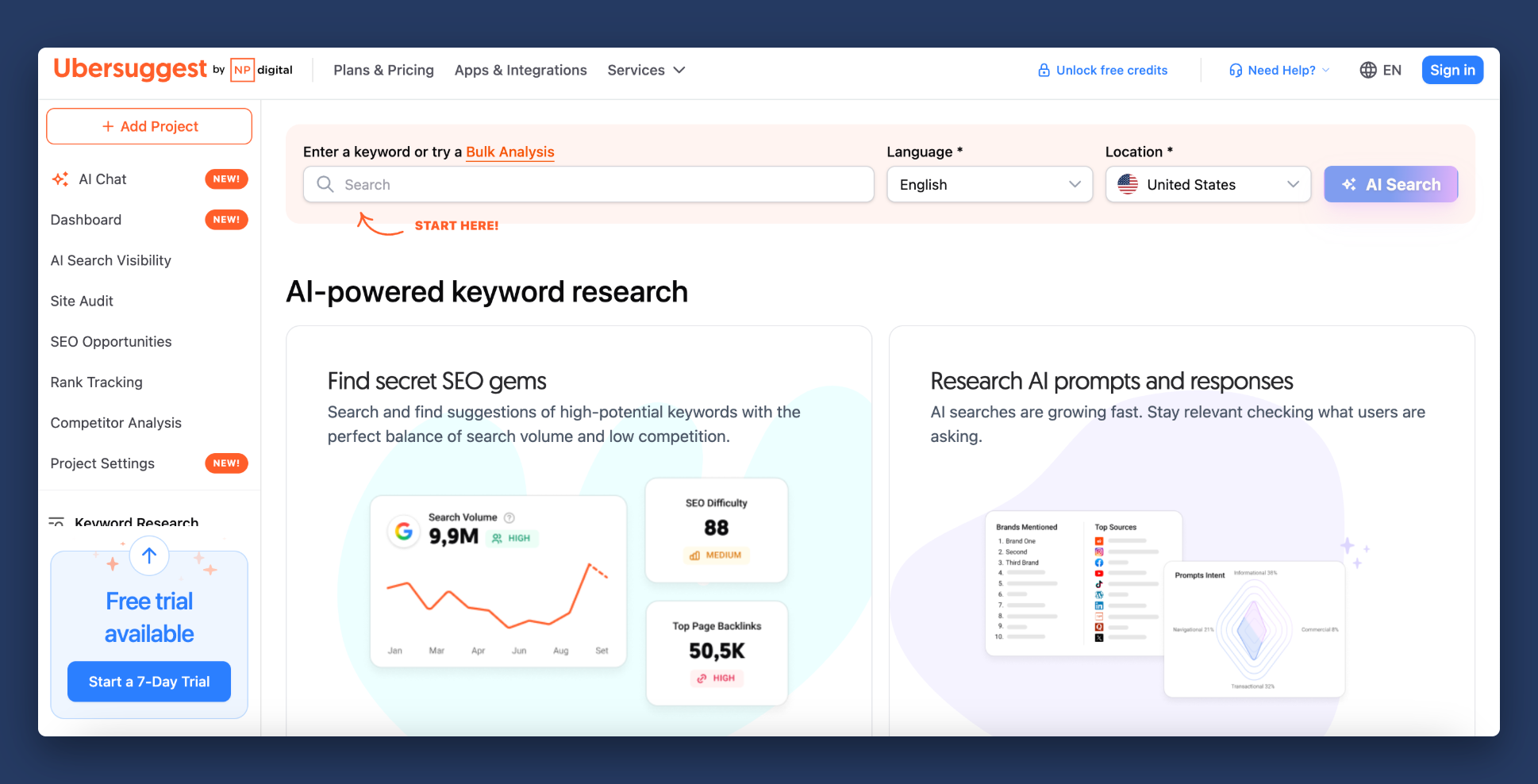Click the Sign in button
This screenshot has height=784, width=1538.
click(1452, 70)
